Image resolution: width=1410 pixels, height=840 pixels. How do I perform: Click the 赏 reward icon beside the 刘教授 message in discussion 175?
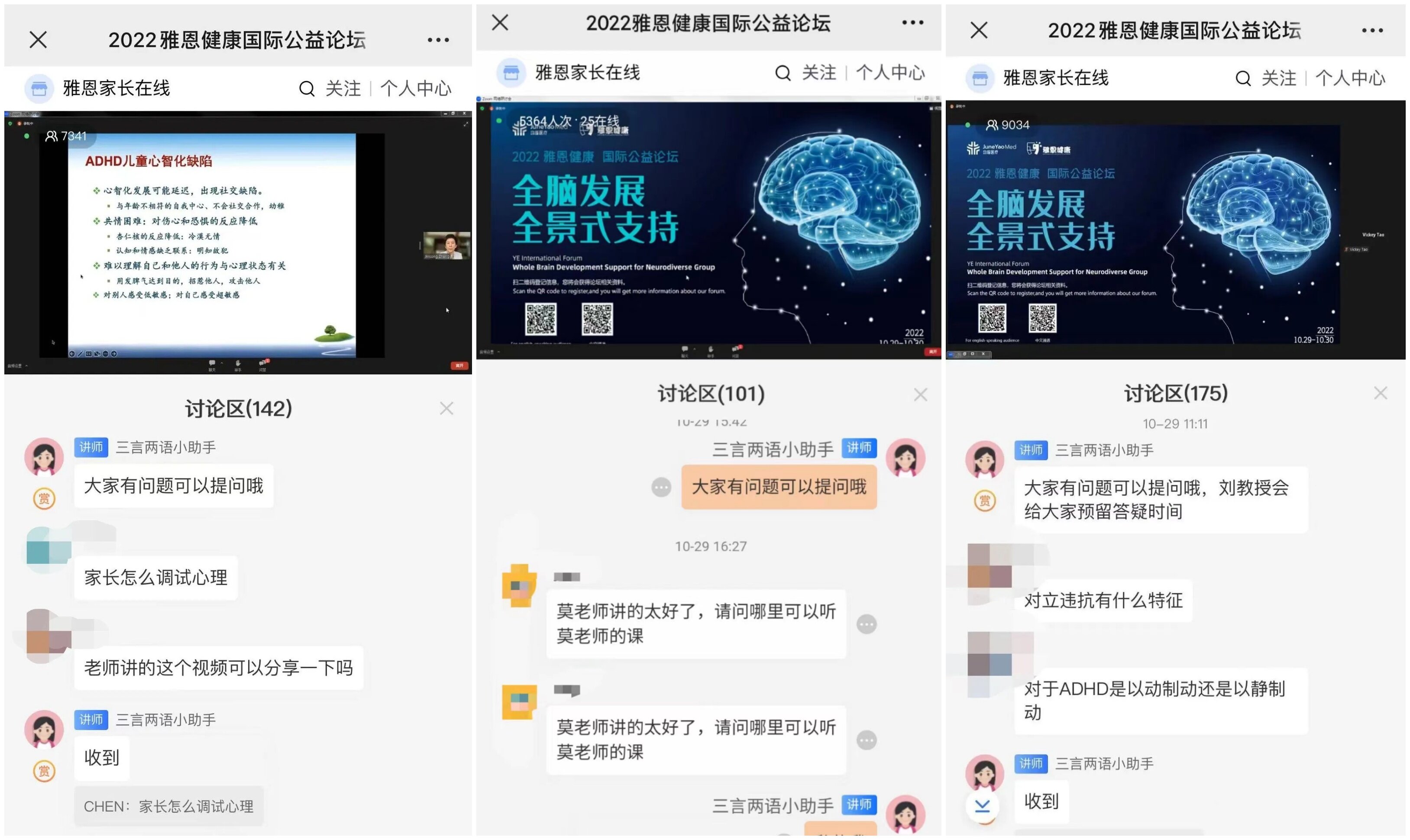pos(985,501)
